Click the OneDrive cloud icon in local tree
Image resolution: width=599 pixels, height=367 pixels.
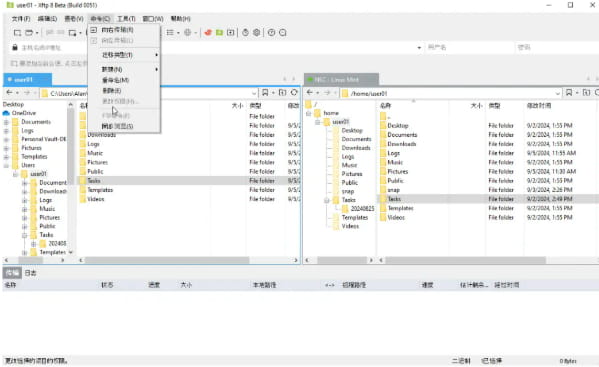[x=6, y=113]
